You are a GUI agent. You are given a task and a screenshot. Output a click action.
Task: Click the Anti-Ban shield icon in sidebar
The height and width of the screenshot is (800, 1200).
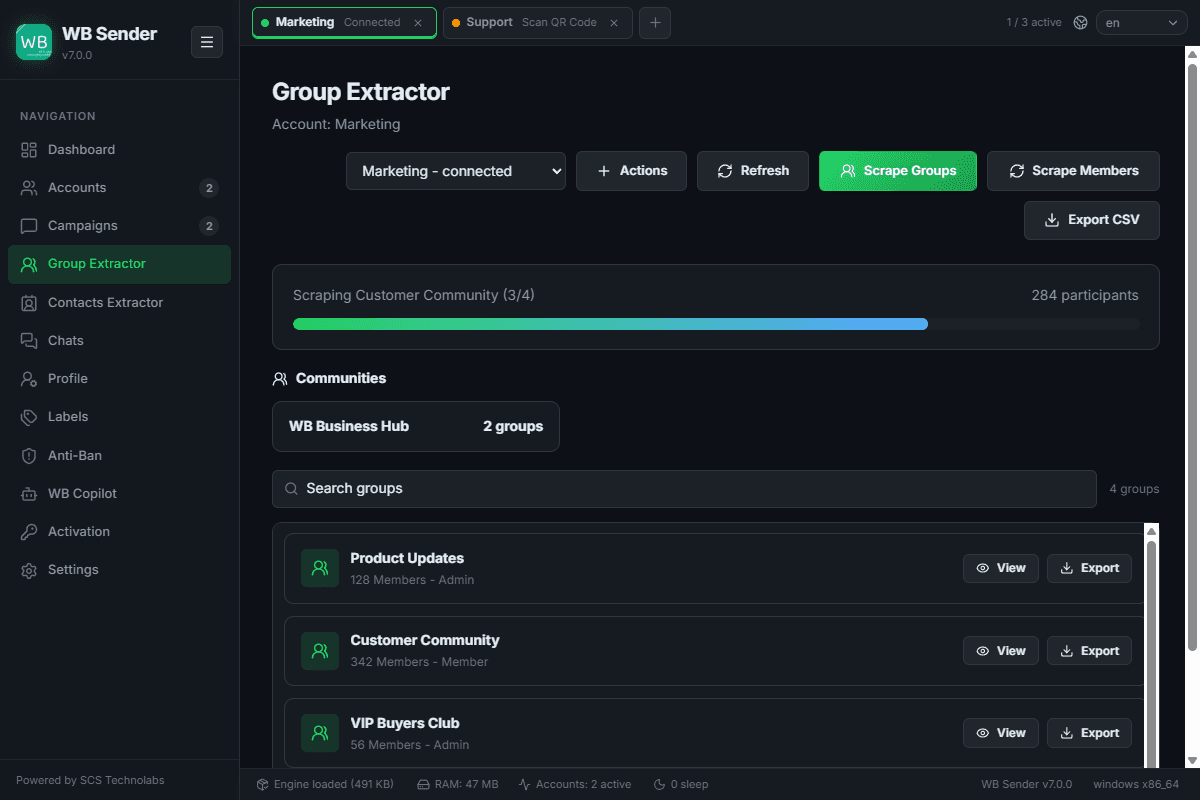pyautogui.click(x=29, y=455)
